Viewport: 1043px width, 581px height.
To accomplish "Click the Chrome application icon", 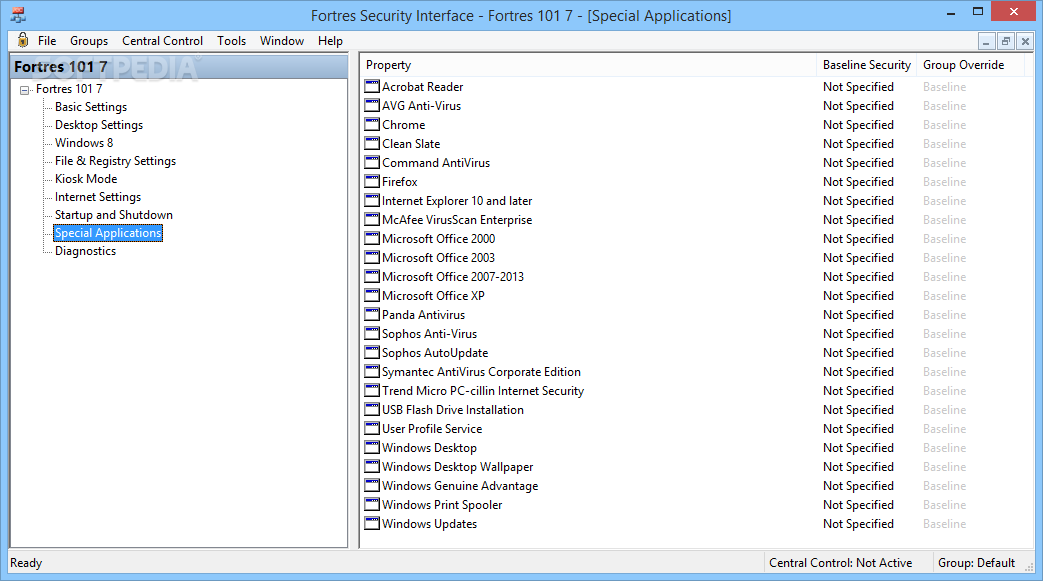I will 372,124.
